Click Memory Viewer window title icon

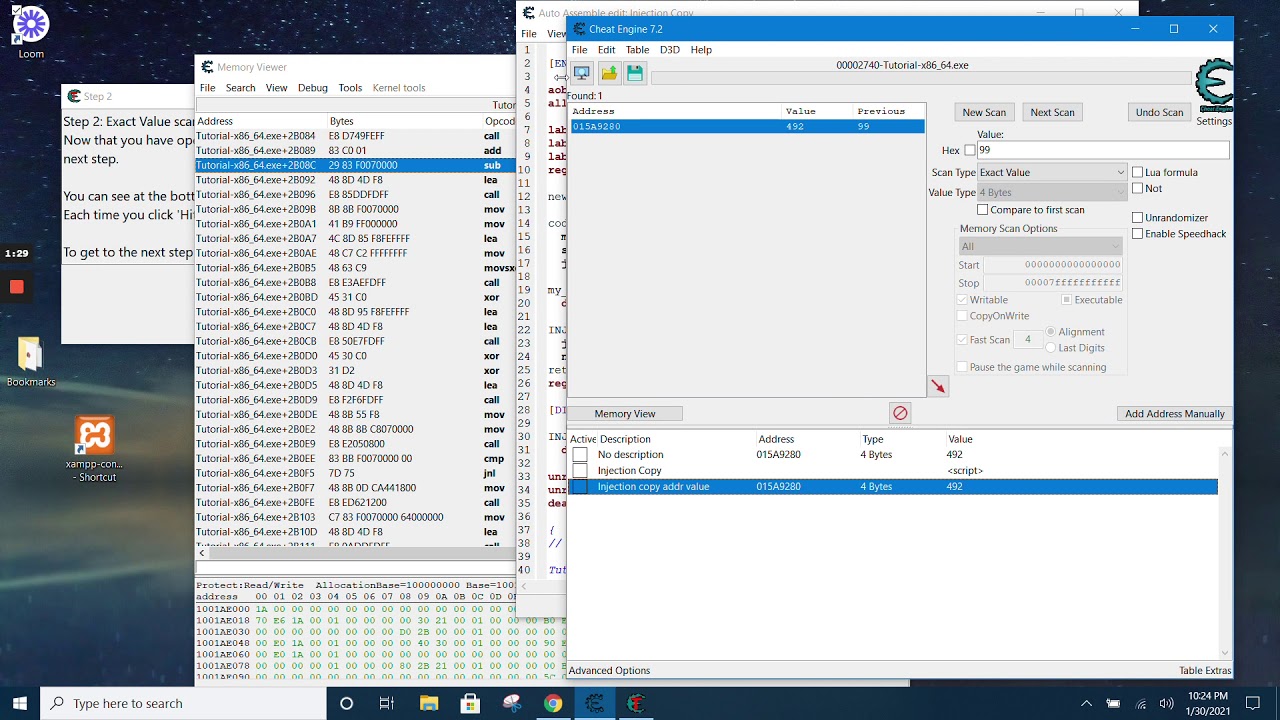point(207,67)
